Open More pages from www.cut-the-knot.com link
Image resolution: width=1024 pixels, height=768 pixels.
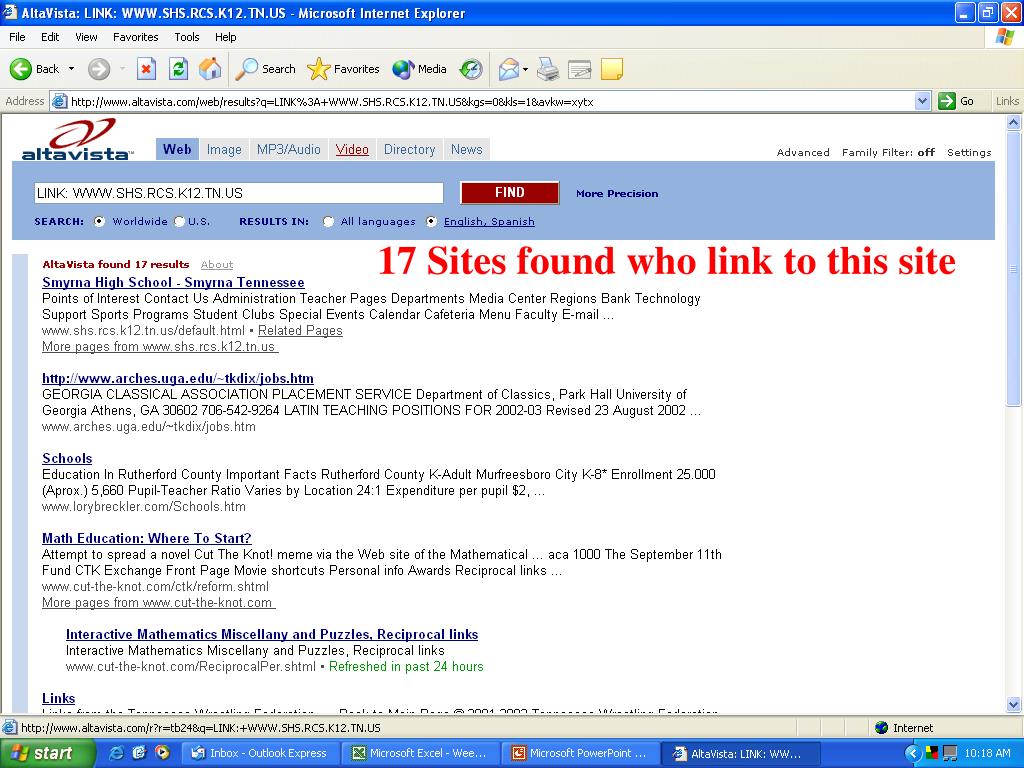(x=159, y=603)
